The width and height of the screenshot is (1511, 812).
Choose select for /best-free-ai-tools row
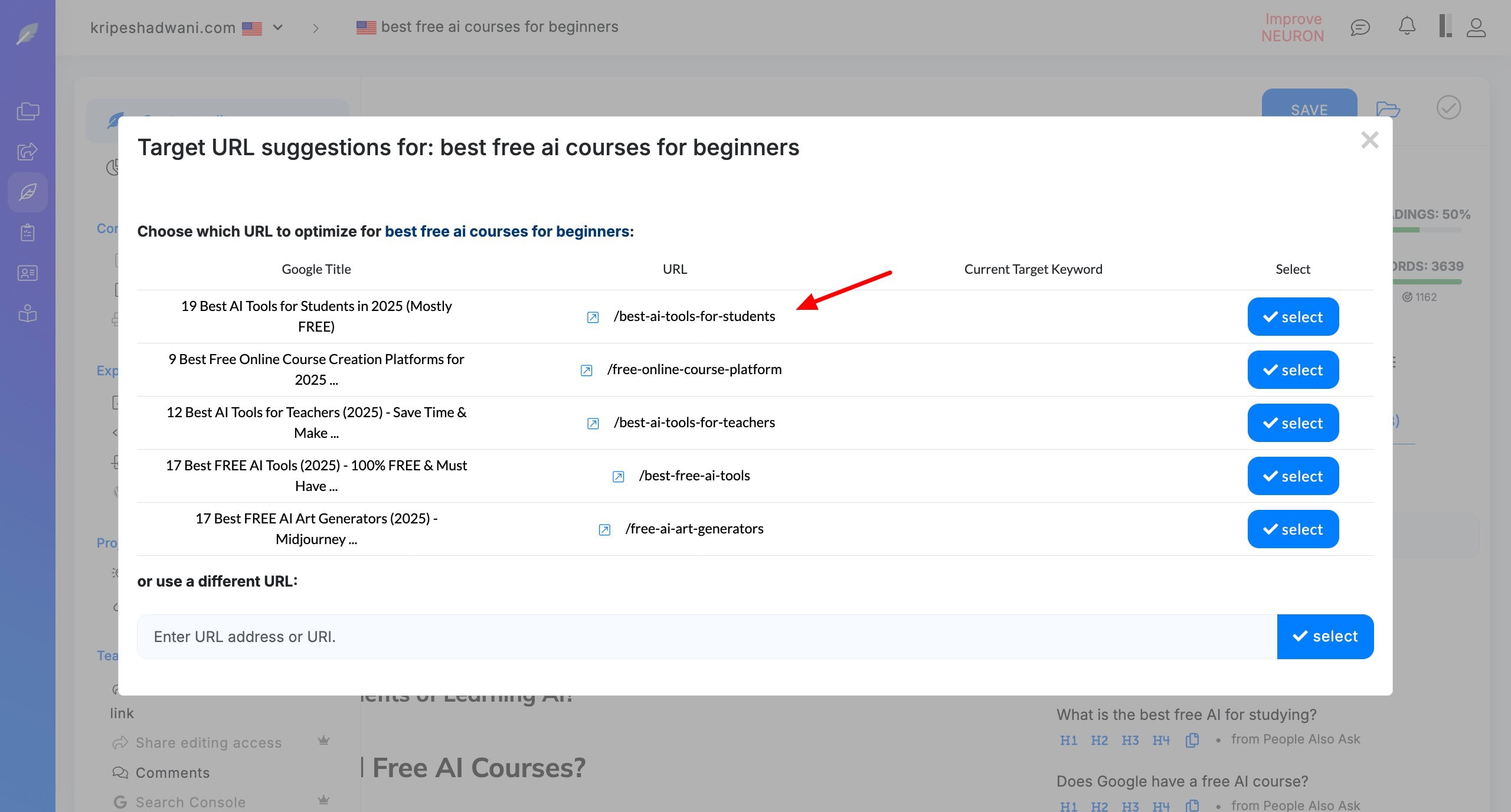click(x=1293, y=476)
